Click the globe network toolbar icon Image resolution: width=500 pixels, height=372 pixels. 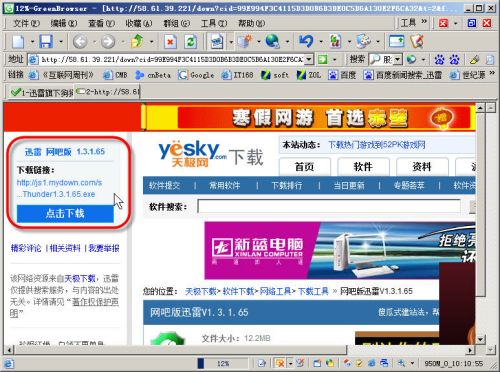pyautogui.click(x=273, y=42)
